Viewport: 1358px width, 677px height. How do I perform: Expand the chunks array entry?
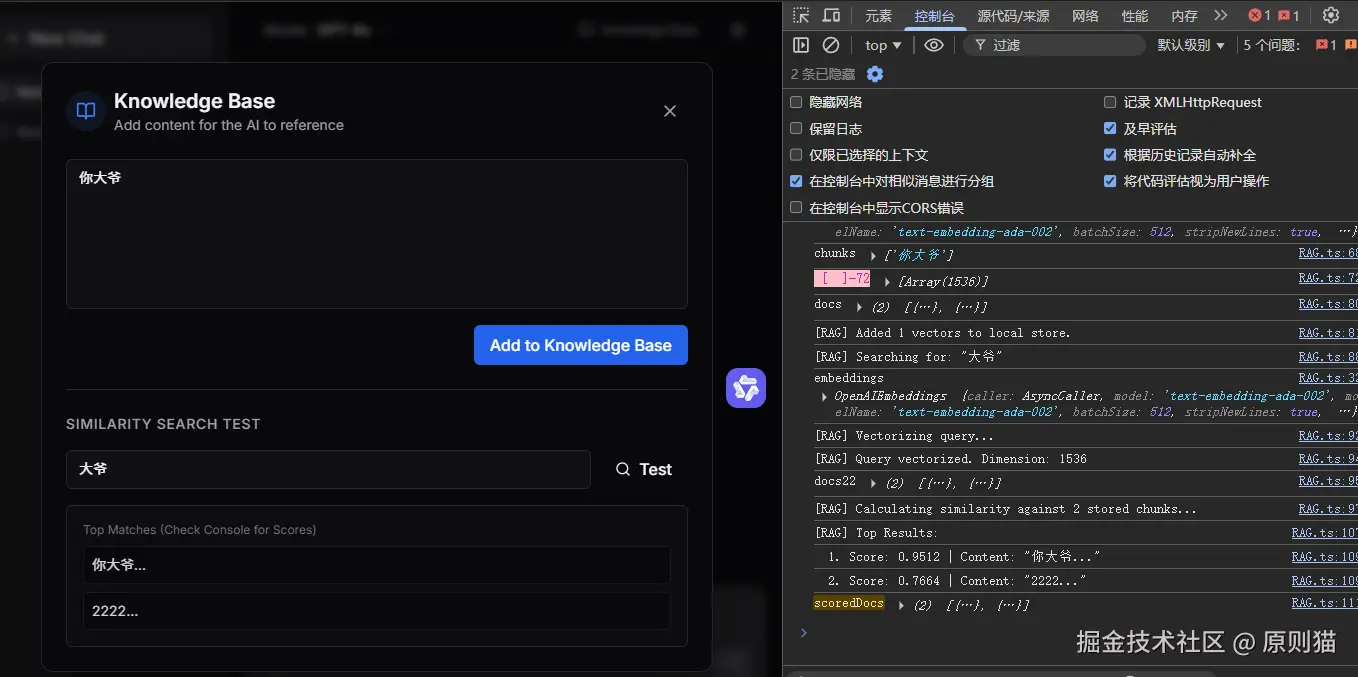(x=873, y=256)
